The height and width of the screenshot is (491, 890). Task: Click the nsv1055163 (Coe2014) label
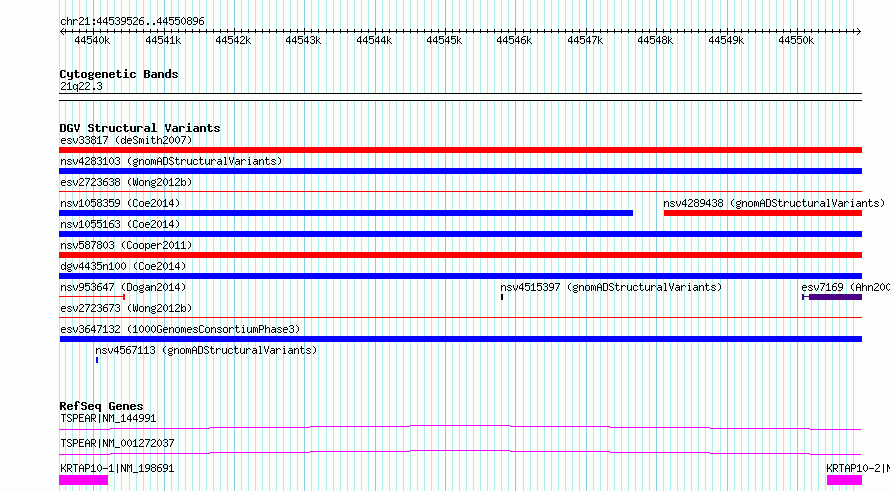[120, 224]
